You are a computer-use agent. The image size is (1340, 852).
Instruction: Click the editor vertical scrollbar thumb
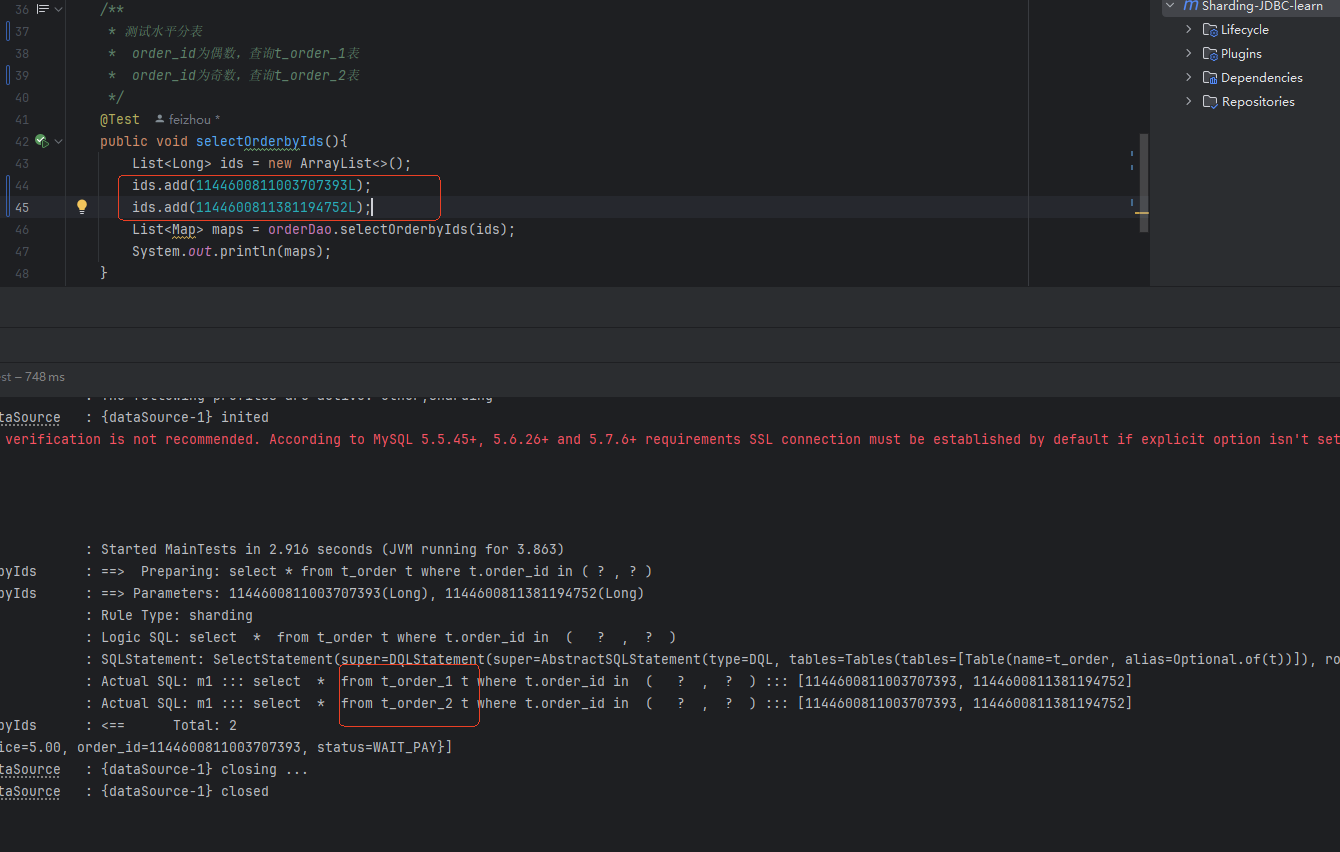1144,183
